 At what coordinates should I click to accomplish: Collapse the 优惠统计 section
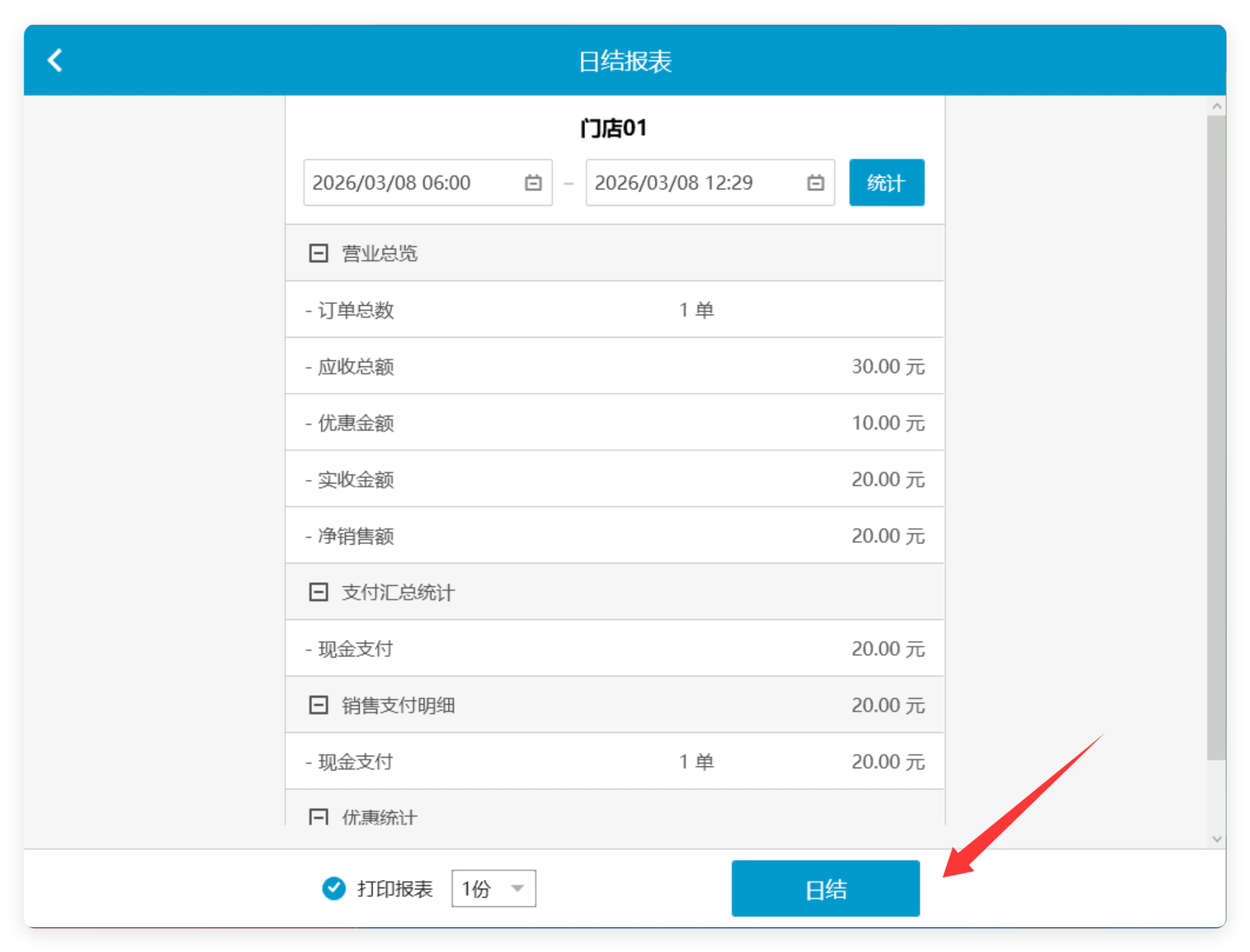coord(318,816)
